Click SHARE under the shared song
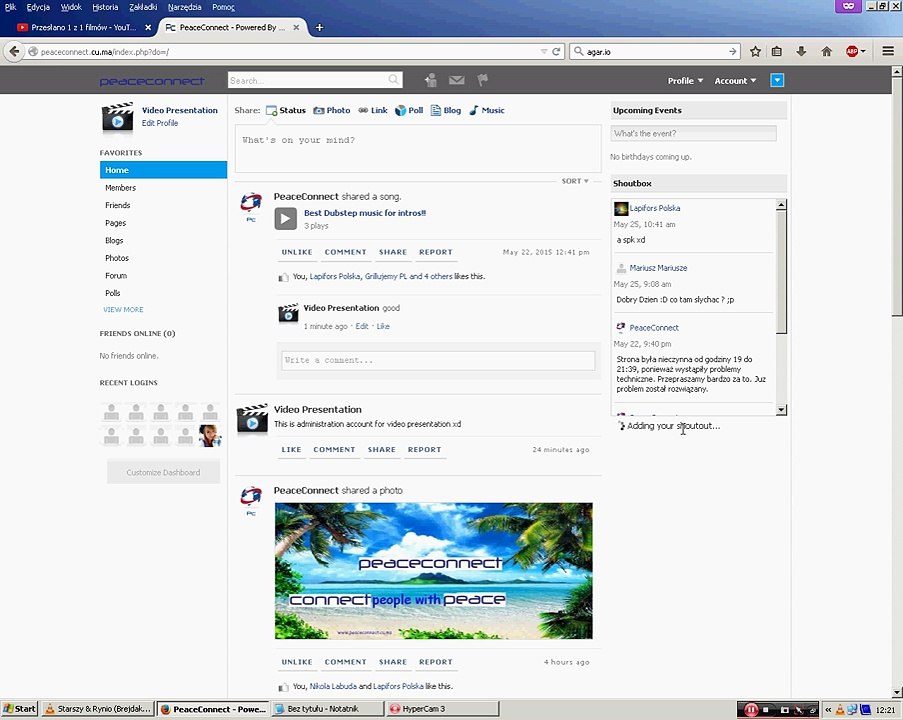This screenshot has height=720, width=903. [393, 252]
